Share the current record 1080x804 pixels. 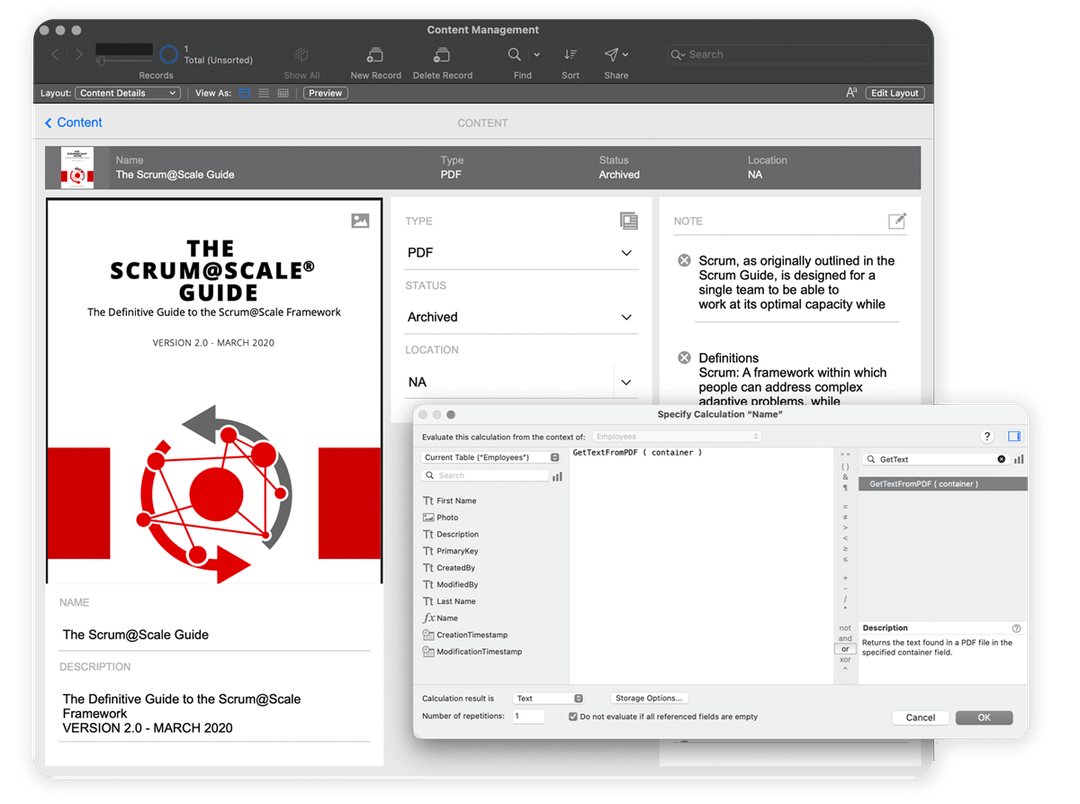point(613,54)
